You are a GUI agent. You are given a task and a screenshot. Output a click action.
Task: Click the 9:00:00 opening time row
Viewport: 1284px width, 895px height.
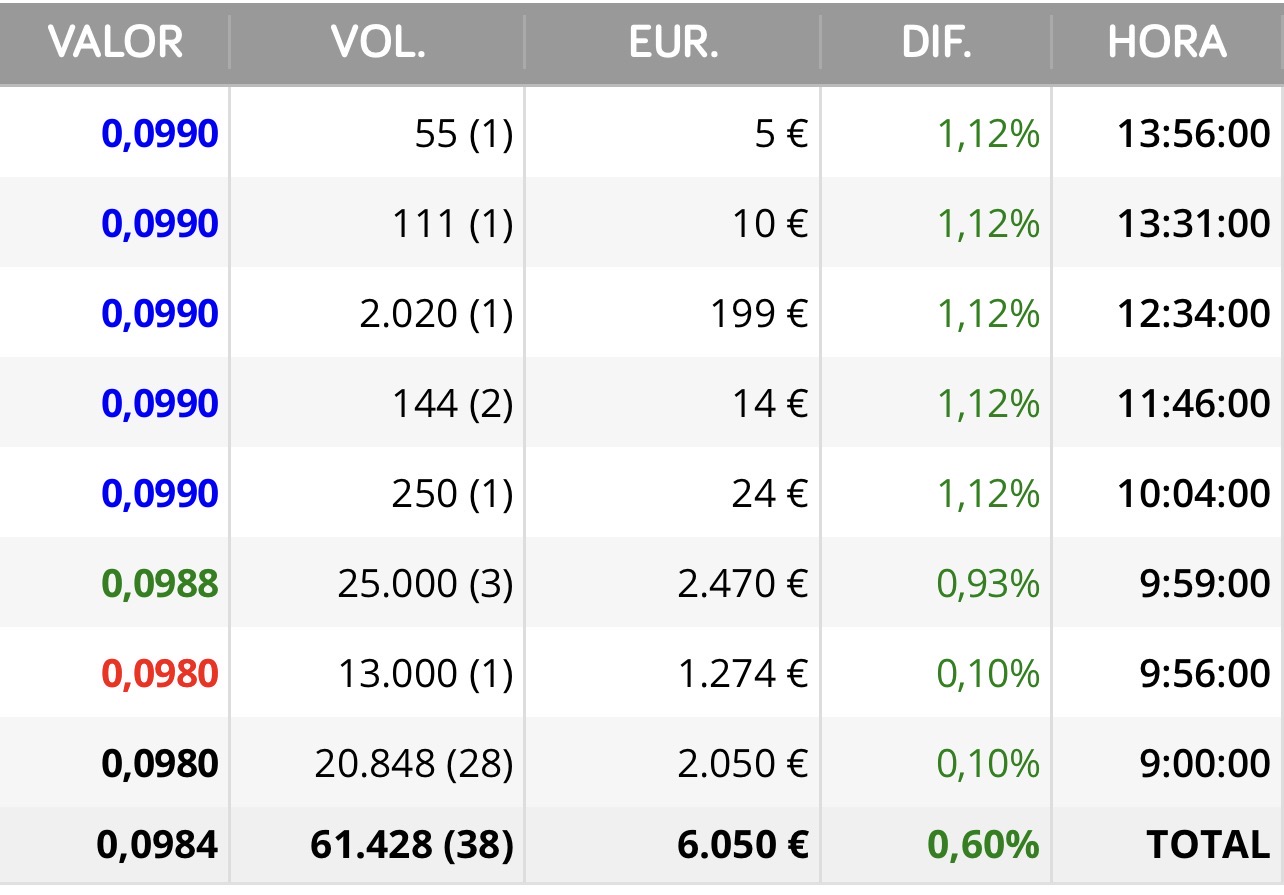coord(642,764)
